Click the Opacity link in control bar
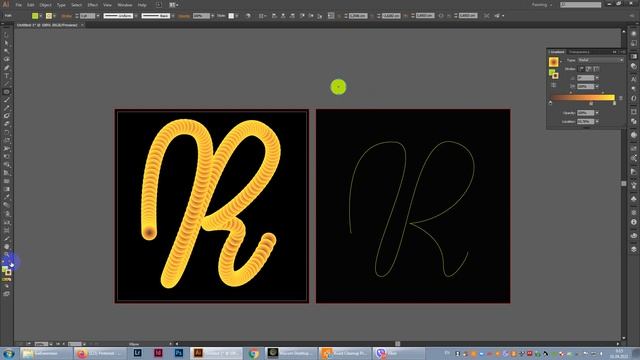Viewport: 640px width, 360px height. pos(184,16)
